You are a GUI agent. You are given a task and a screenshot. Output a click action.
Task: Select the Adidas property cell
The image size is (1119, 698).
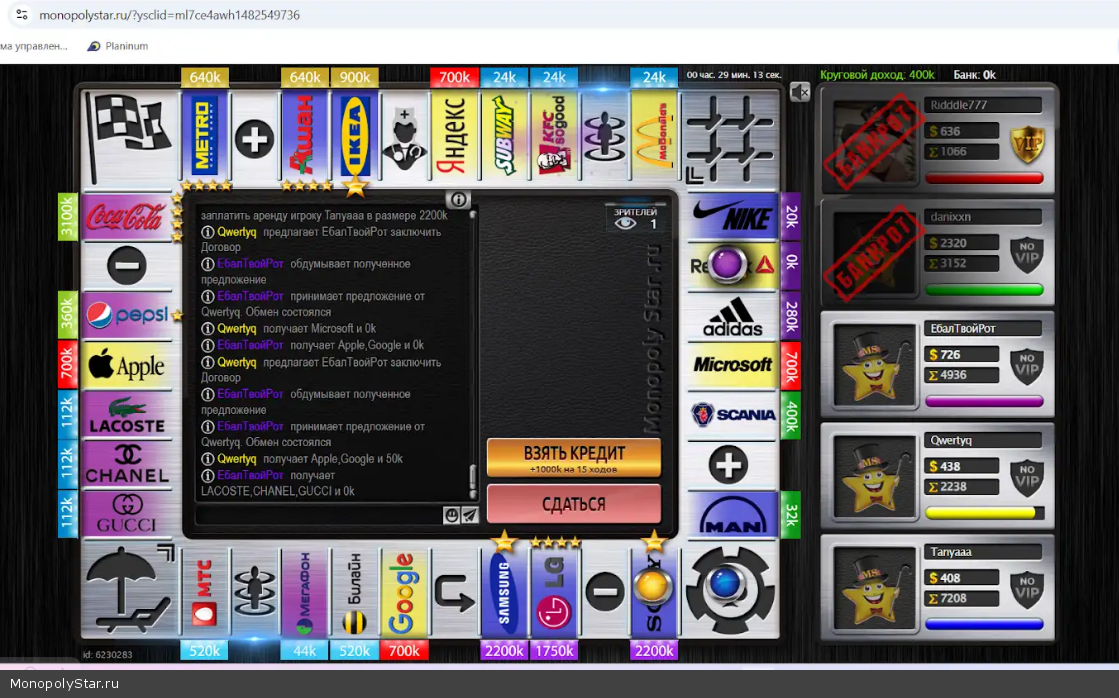tap(732, 316)
